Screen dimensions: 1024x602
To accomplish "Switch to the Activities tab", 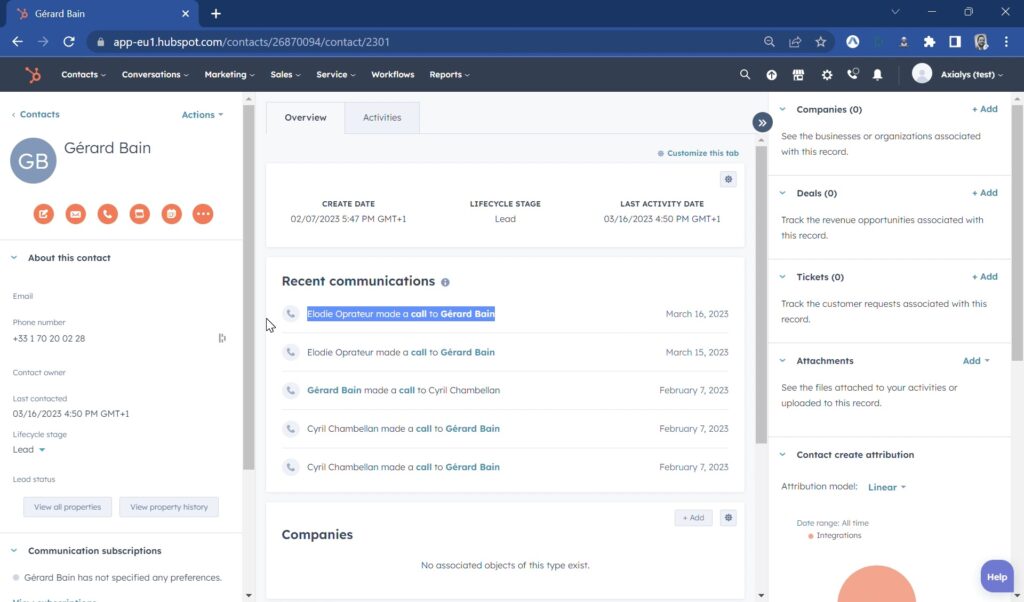I will point(382,118).
